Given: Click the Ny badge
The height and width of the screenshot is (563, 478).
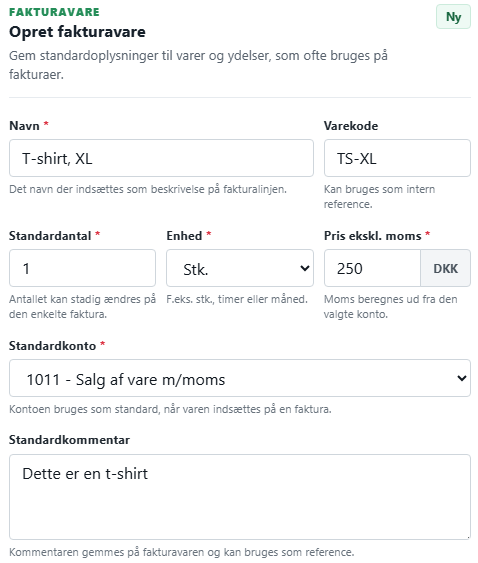Looking at the screenshot, I should point(453,17).
